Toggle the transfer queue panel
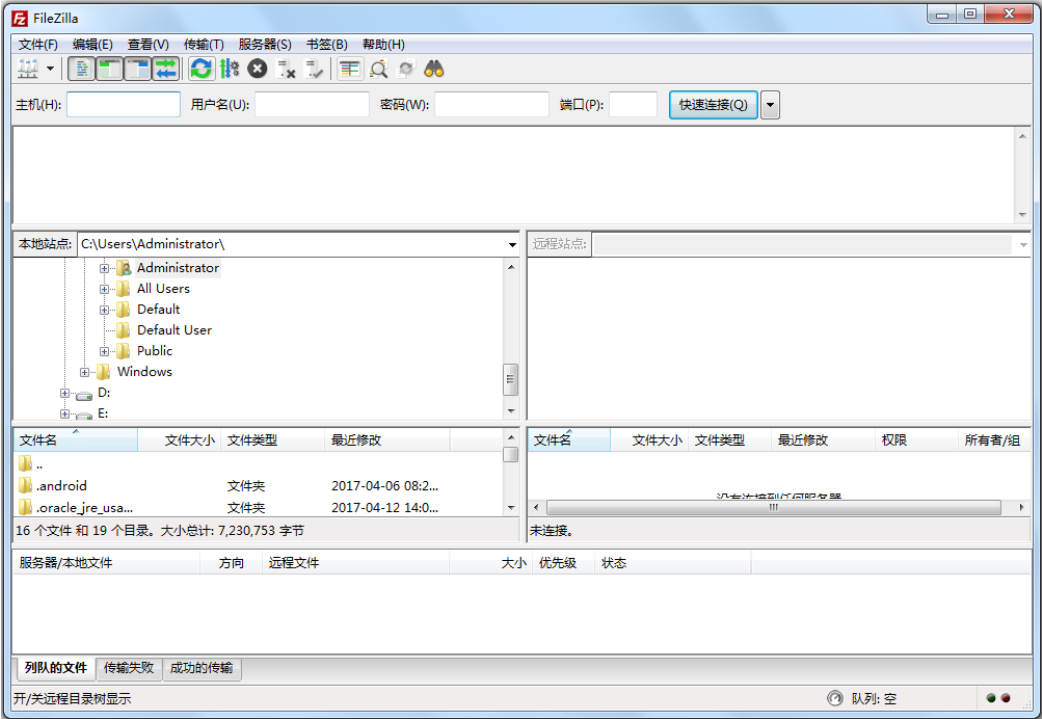This screenshot has width=1042, height=719. point(165,69)
